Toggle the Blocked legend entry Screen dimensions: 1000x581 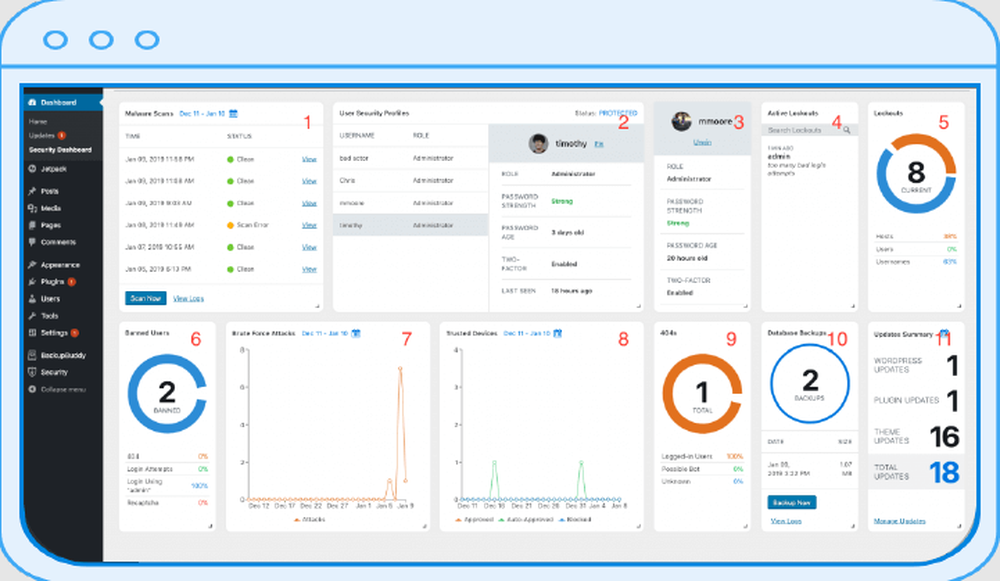coord(575,520)
